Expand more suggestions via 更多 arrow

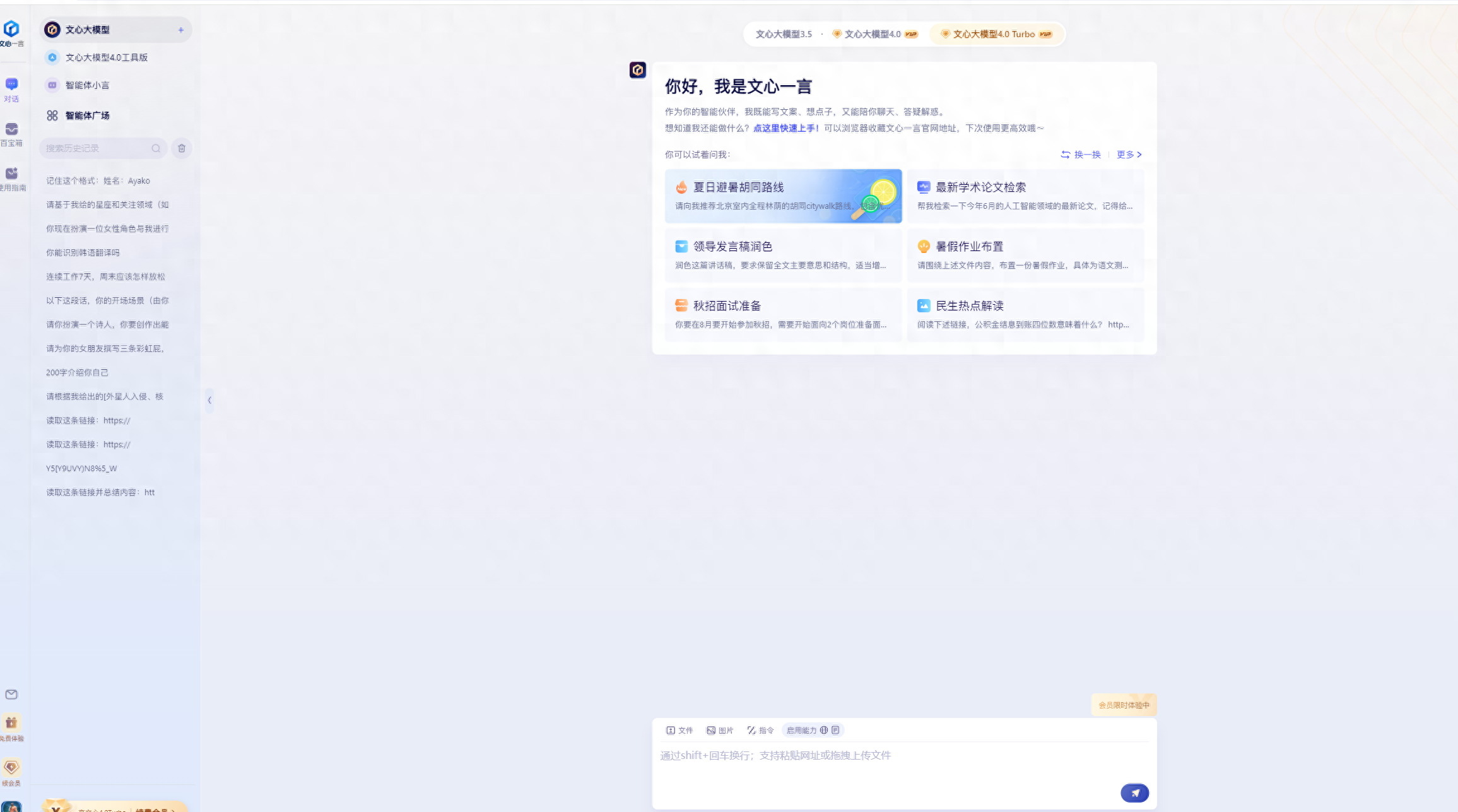pyautogui.click(x=1129, y=155)
